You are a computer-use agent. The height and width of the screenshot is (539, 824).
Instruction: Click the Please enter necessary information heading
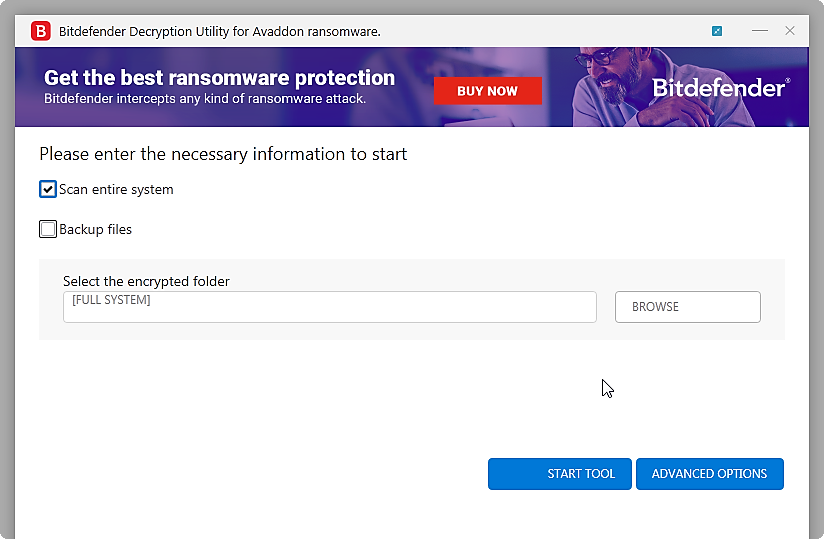(223, 154)
